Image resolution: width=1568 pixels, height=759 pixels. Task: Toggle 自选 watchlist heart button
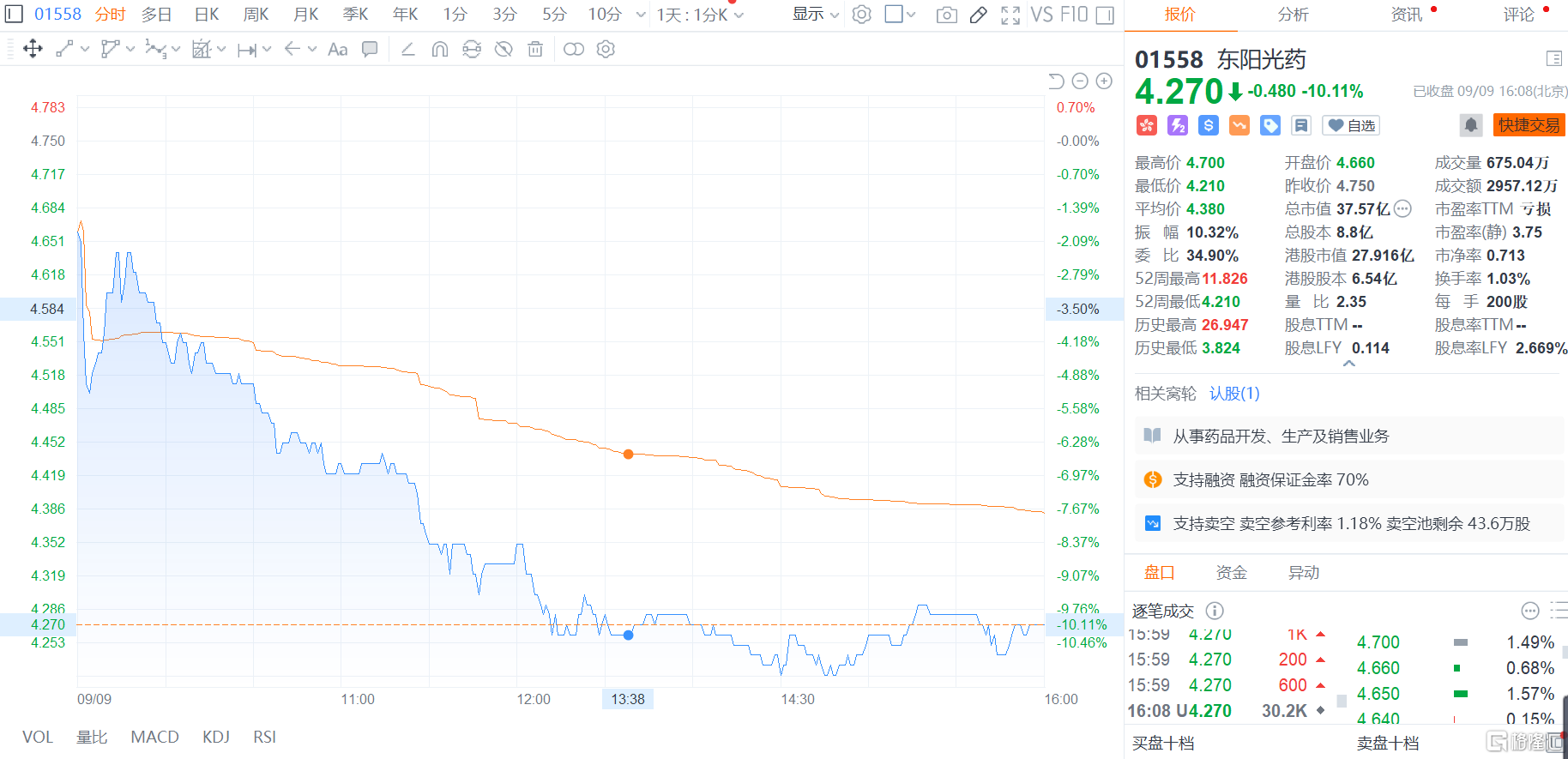pyautogui.click(x=1351, y=125)
